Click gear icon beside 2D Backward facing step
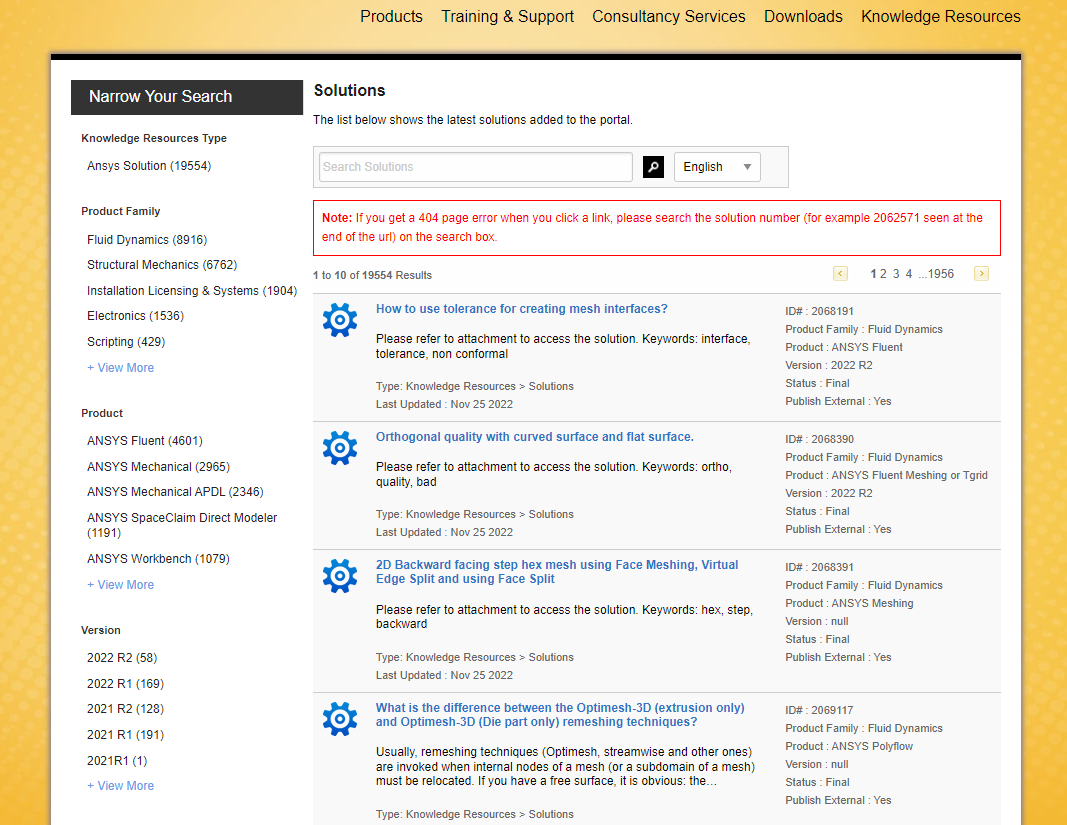The height and width of the screenshot is (825, 1067). (x=340, y=576)
